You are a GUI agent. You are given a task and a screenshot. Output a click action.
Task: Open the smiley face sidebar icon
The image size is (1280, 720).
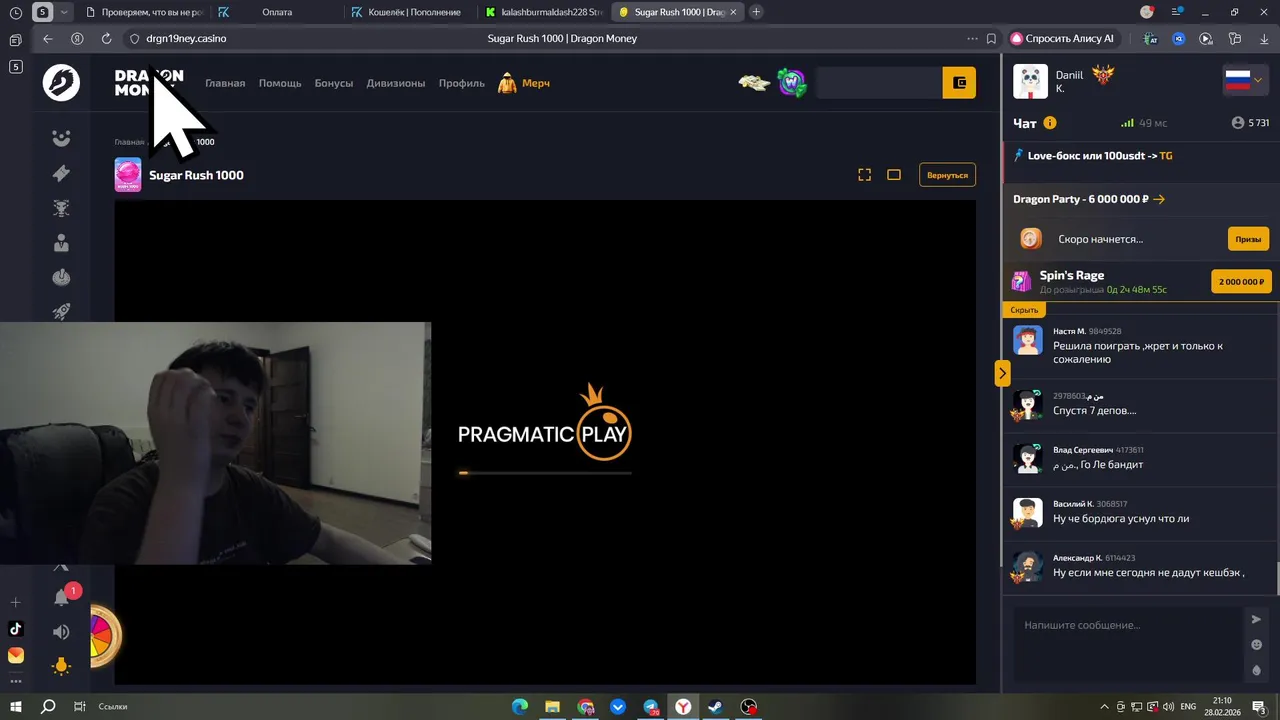pos(61,138)
